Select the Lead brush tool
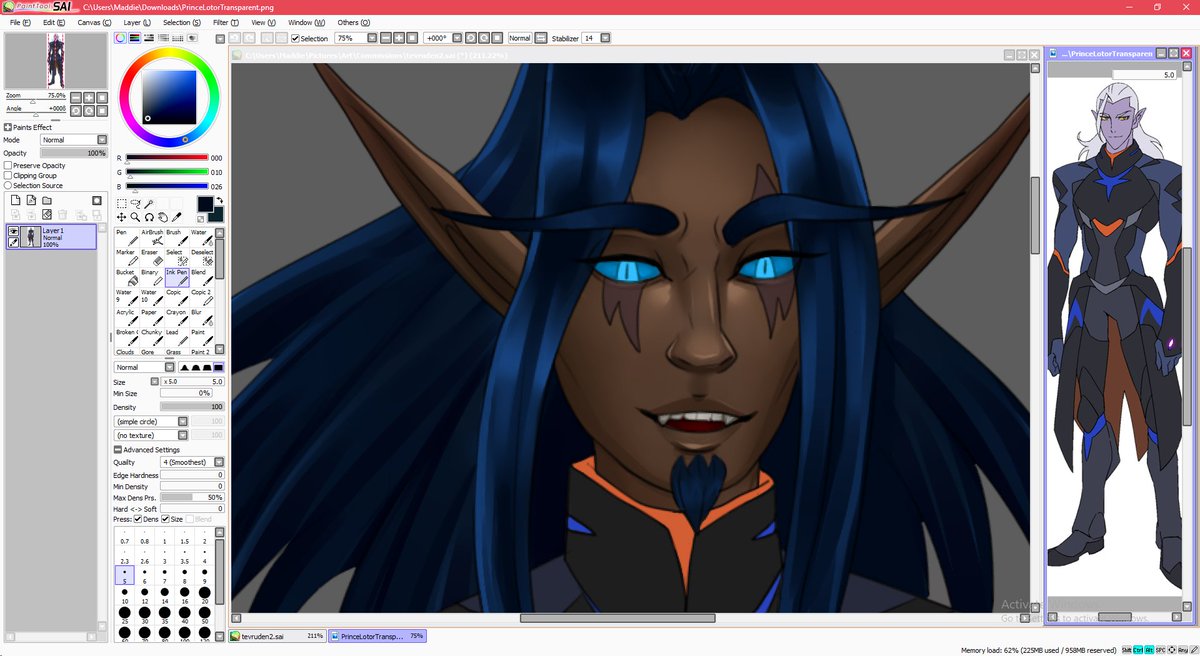 [176, 337]
